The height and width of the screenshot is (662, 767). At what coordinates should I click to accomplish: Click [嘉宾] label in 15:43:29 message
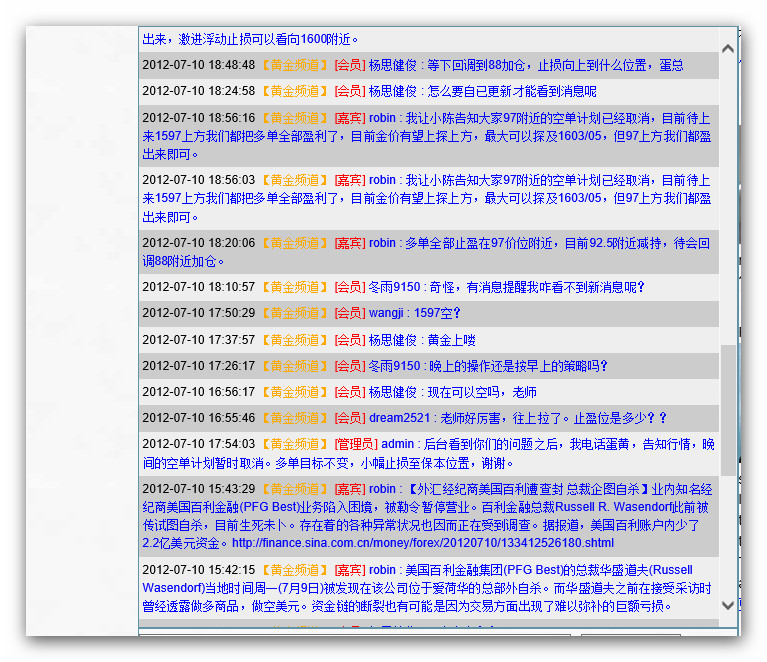tap(349, 489)
